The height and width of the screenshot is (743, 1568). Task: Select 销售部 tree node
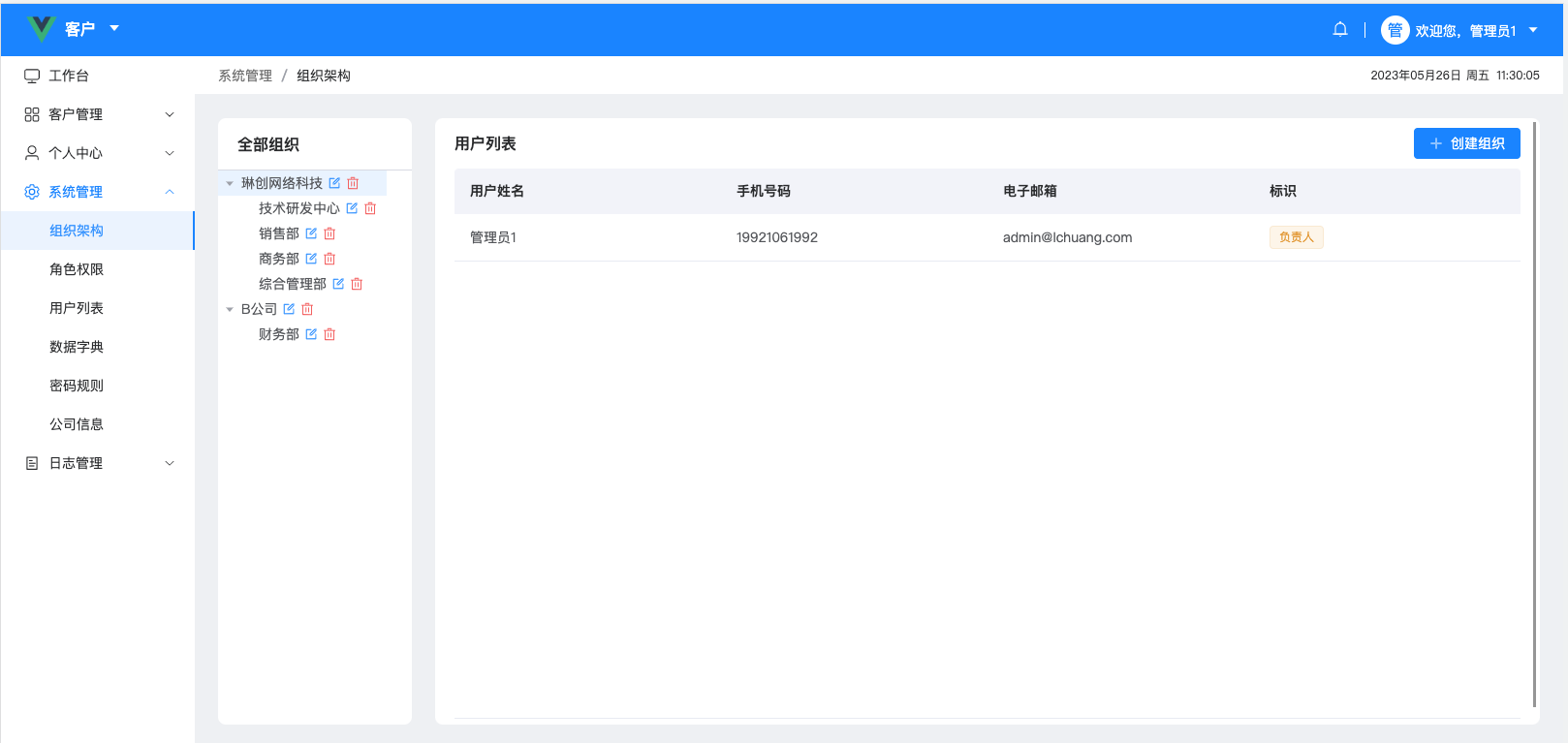coord(279,233)
